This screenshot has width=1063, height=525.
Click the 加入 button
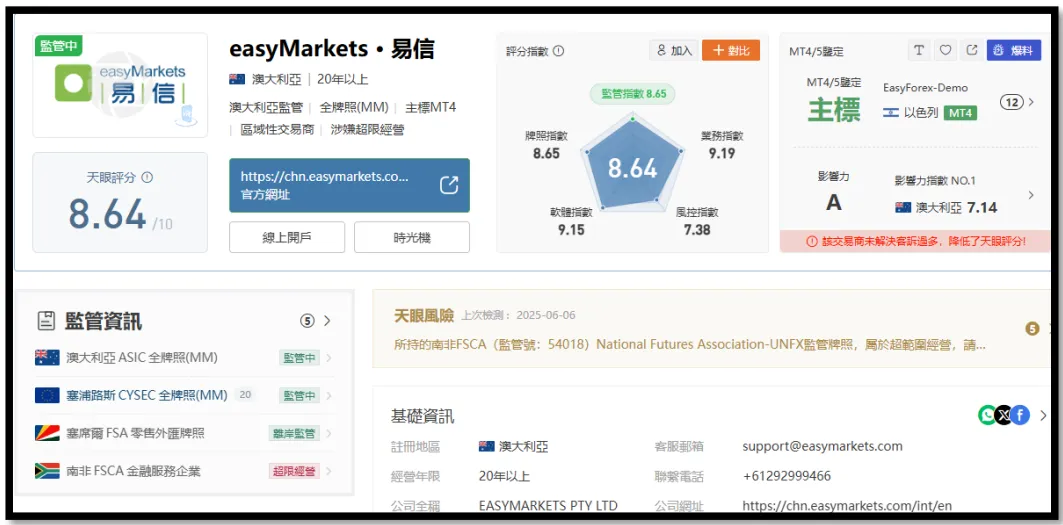(674, 50)
